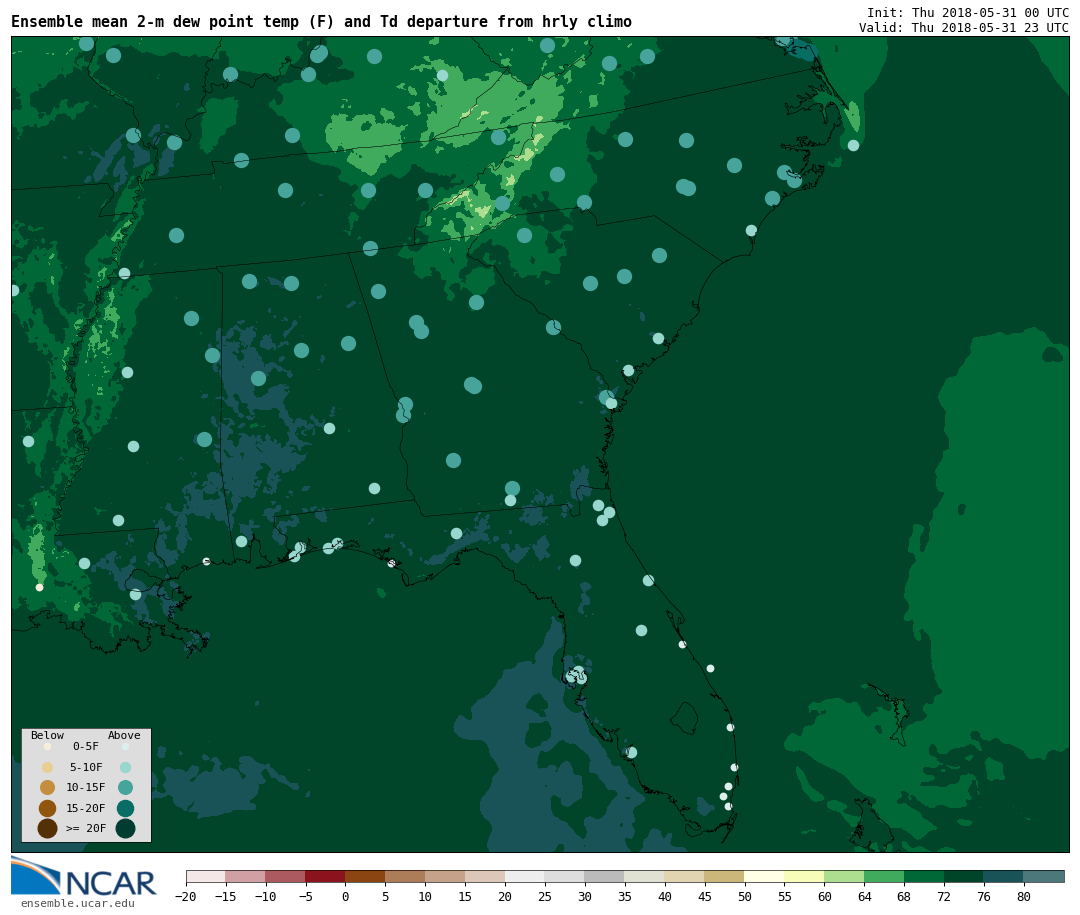
Task: Click the '0-5F' legend label
Action: (x=86, y=746)
